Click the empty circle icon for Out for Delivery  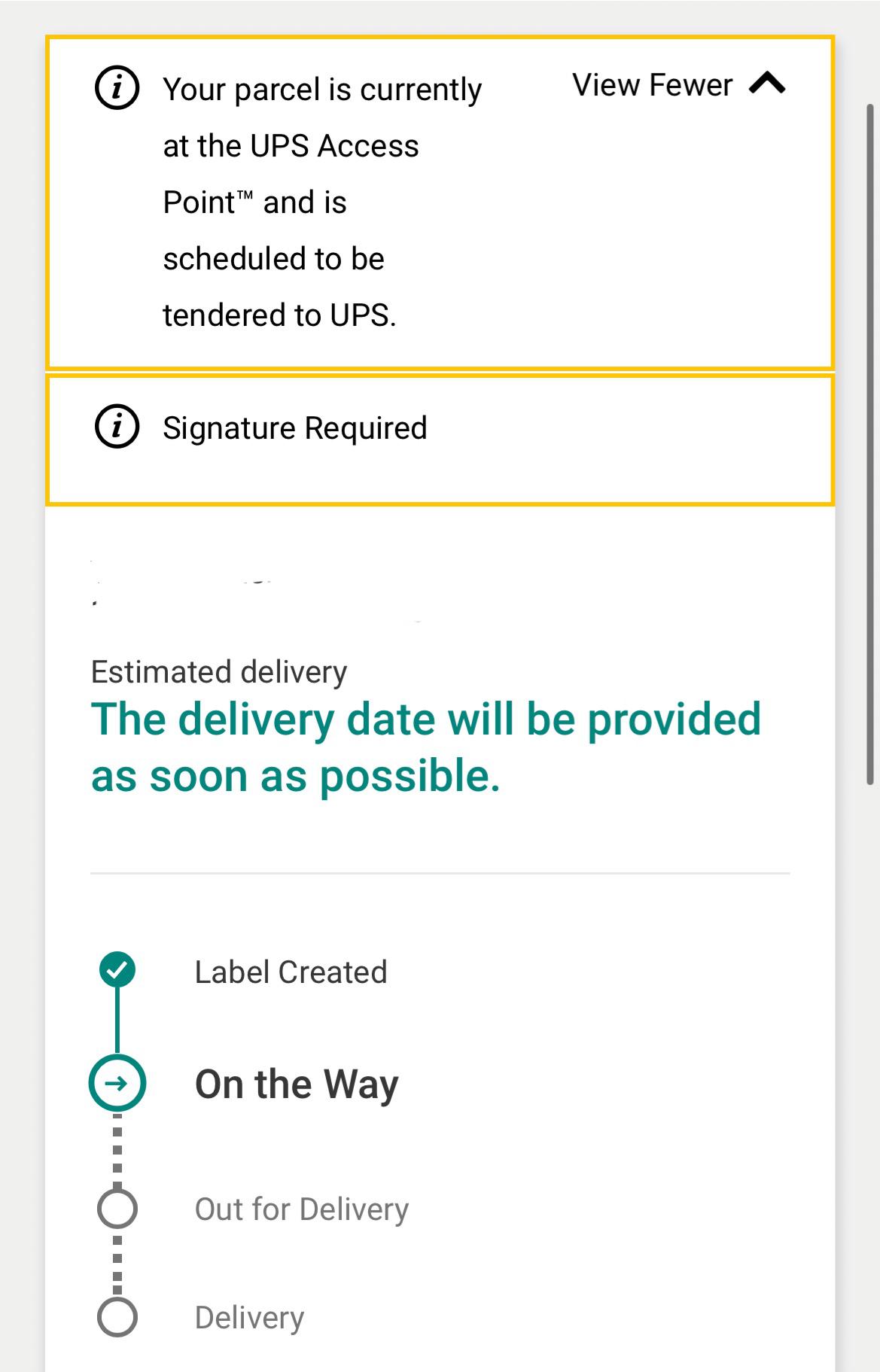pyautogui.click(x=116, y=1209)
